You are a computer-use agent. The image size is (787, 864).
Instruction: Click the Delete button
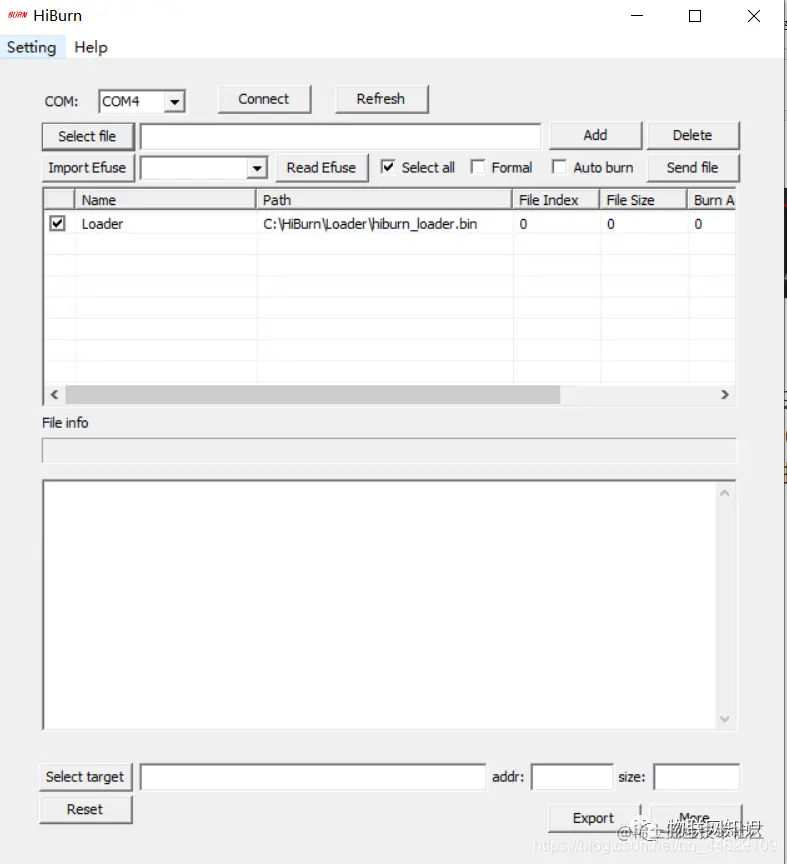point(692,136)
